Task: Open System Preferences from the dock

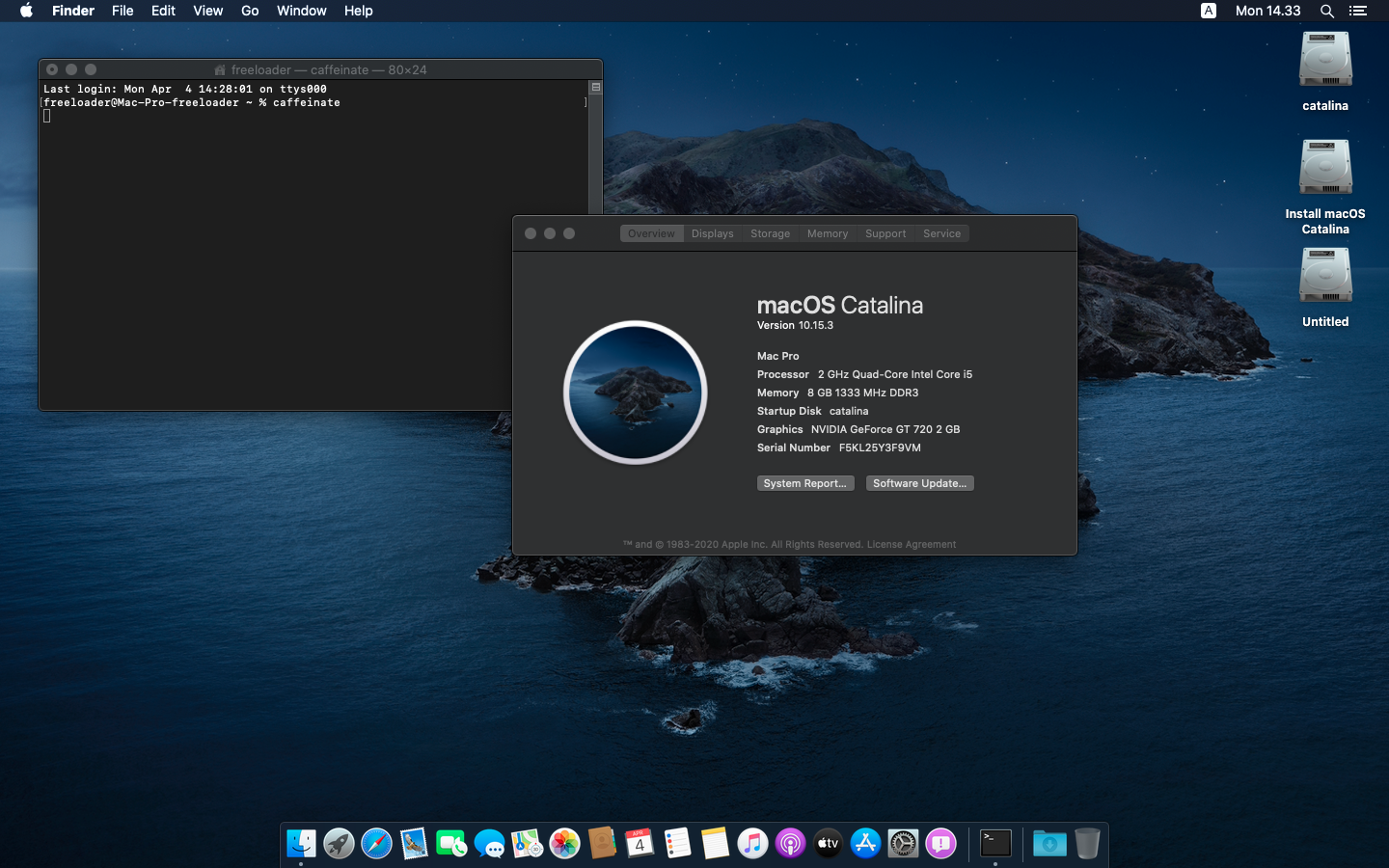Action: click(x=903, y=844)
